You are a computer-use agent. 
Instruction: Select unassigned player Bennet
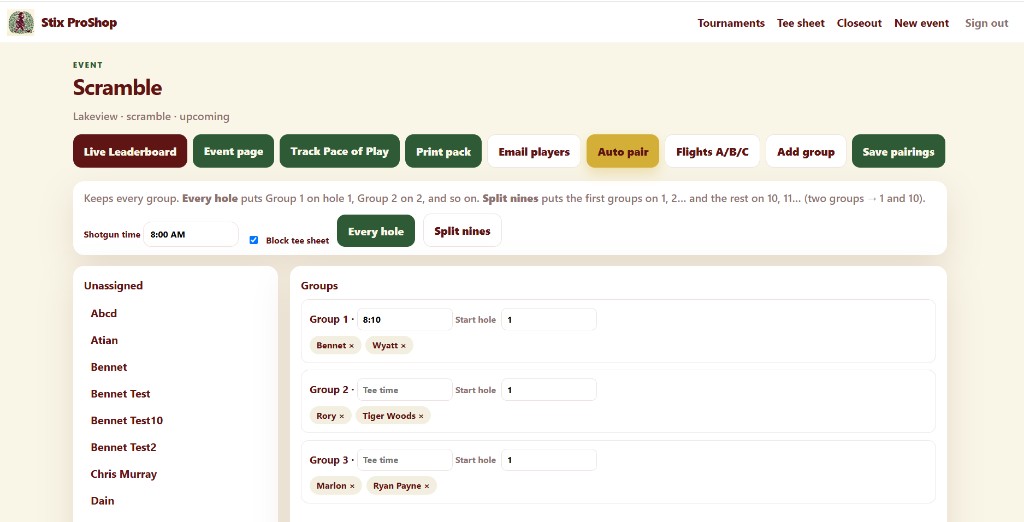(x=109, y=367)
